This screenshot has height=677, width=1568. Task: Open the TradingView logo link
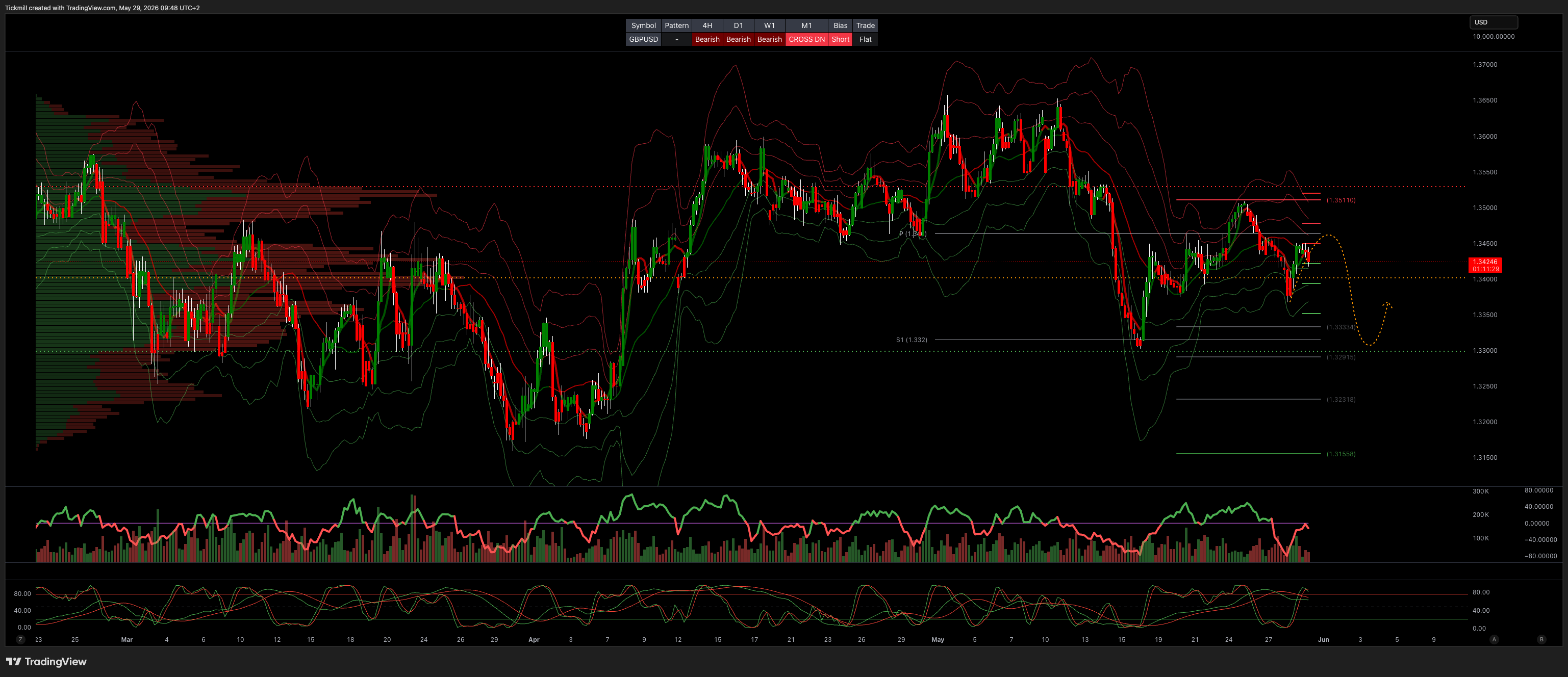(46, 661)
